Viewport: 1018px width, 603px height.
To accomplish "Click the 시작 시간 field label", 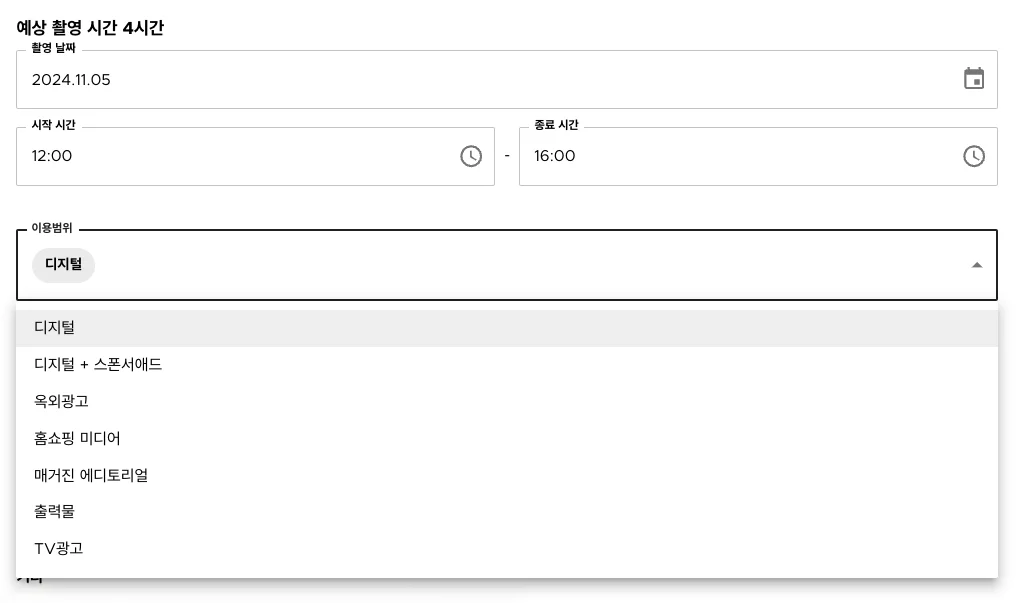I will click(x=53, y=125).
